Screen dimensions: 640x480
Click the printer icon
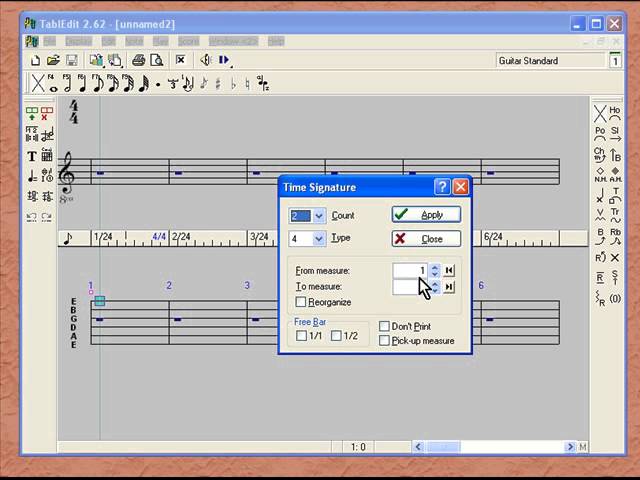pyautogui.click(x=138, y=60)
